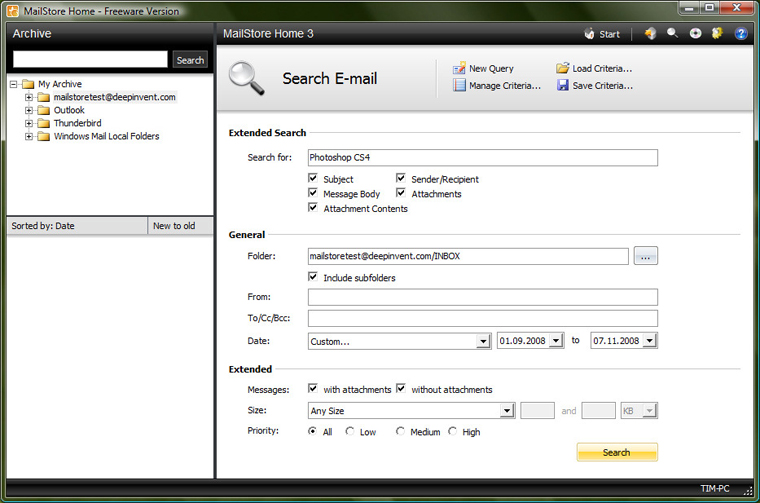Toggle the New to old sort order
760x503 pixels.
pyautogui.click(x=180, y=226)
